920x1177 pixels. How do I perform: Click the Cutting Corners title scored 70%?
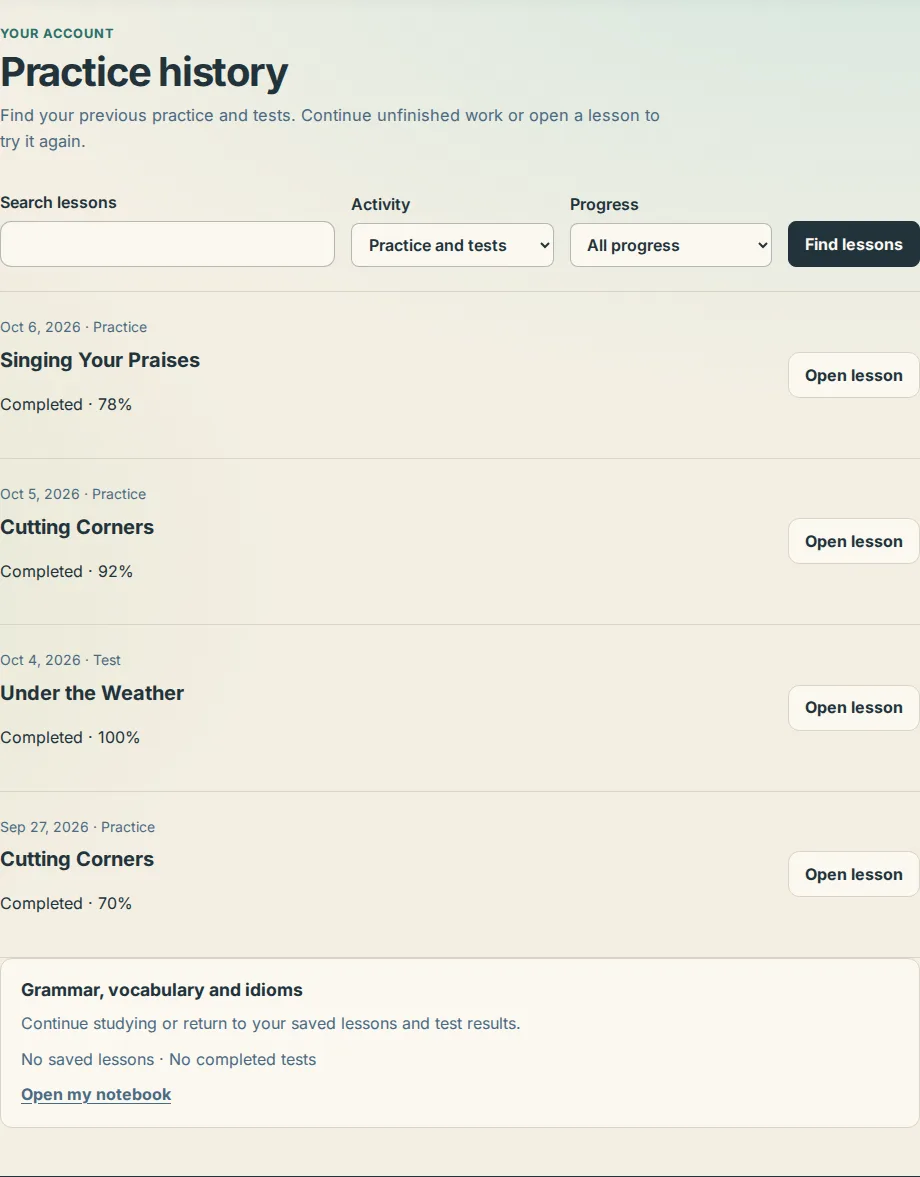click(x=77, y=859)
